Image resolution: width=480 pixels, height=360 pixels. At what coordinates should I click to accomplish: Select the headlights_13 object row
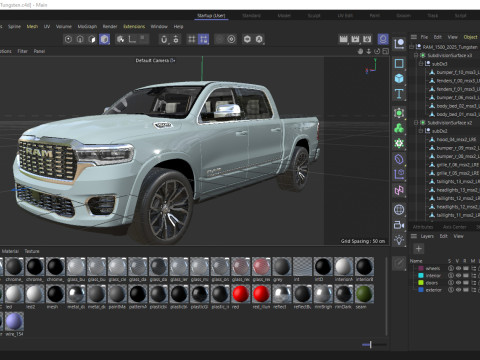point(454,190)
